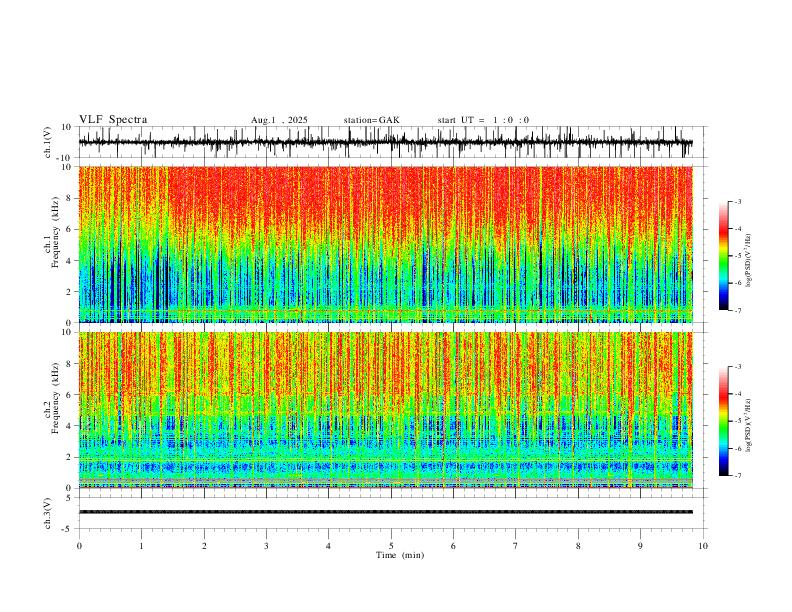Click the "2" kHz tick on ch.2 spectrogram

tap(70, 457)
